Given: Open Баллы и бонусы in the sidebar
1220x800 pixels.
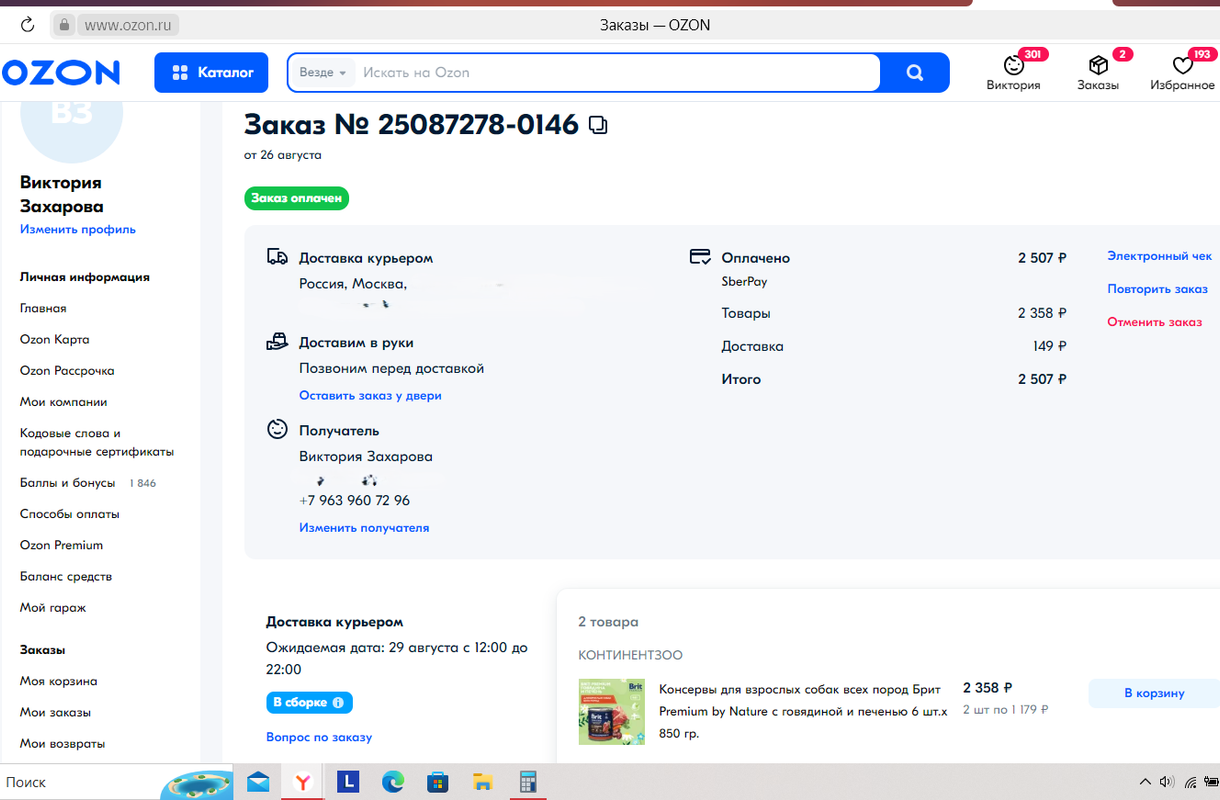Looking at the screenshot, I should point(68,482).
